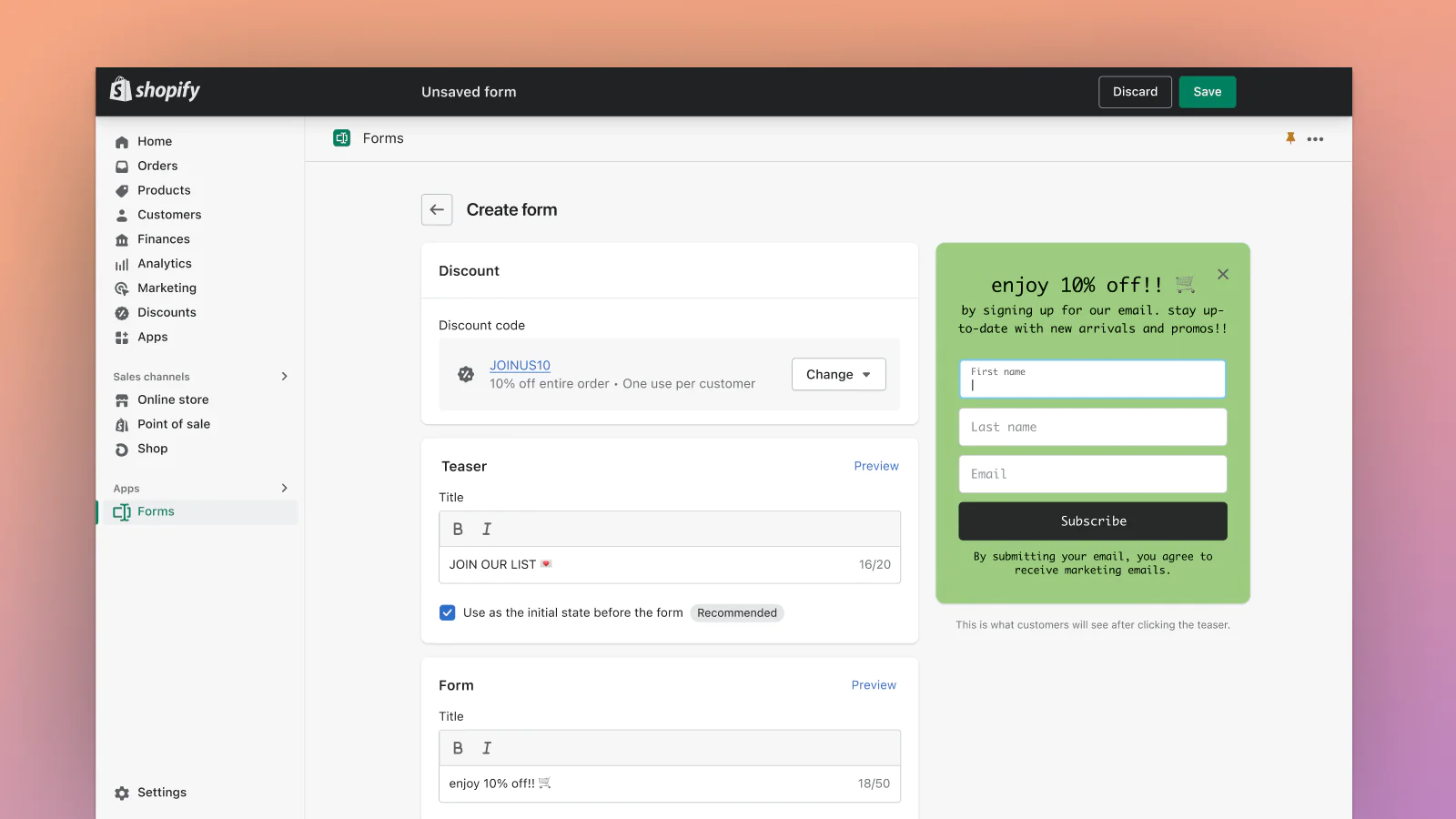Click the Settings gear icon
The width and height of the screenshot is (1456, 819).
click(x=122, y=794)
